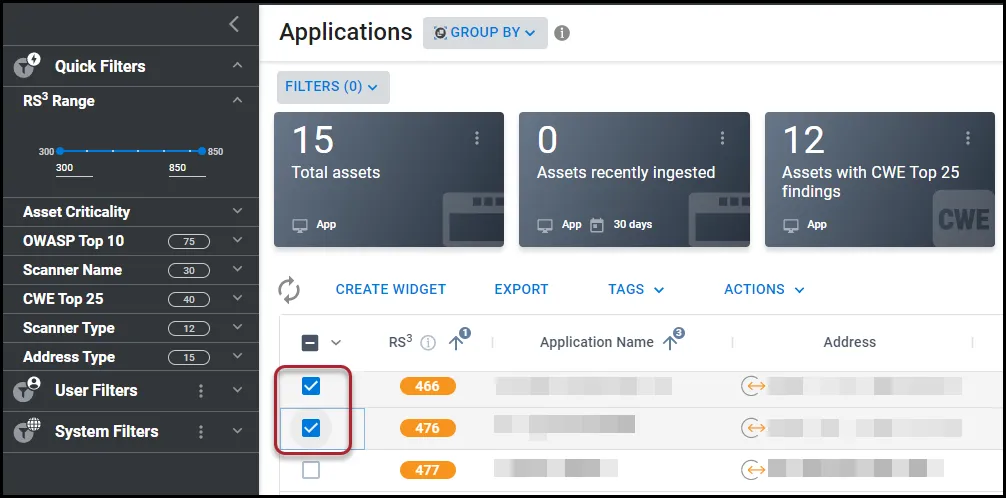Click the 75 count badge for OWASP Top 10

click(189, 241)
